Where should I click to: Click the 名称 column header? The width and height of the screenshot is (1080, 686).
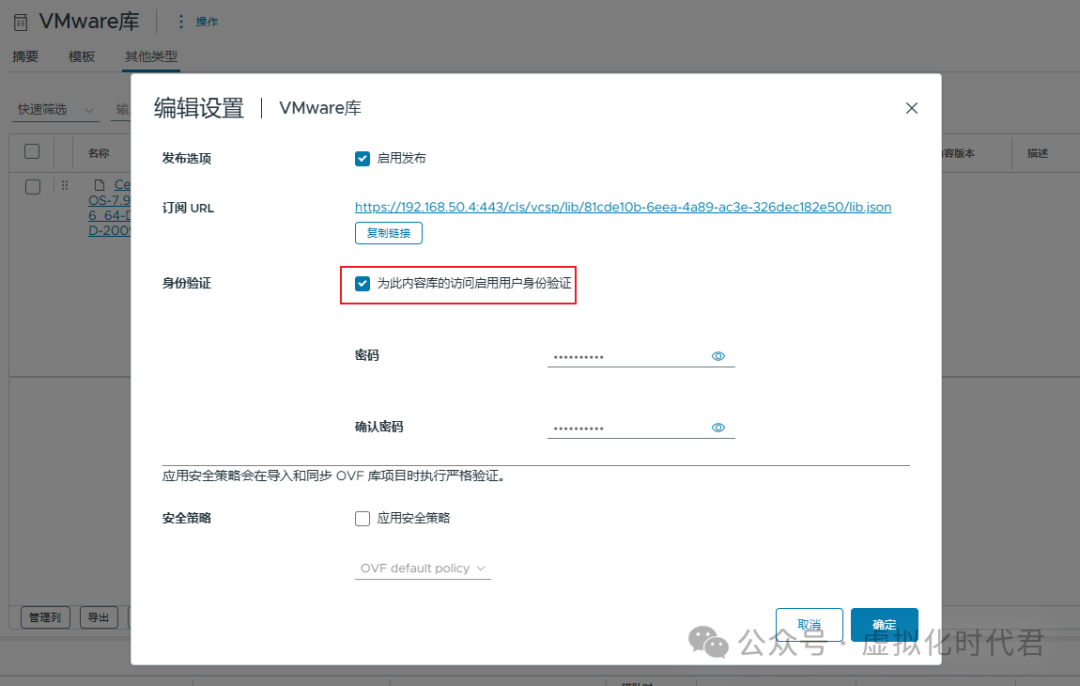(x=98, y=153)
